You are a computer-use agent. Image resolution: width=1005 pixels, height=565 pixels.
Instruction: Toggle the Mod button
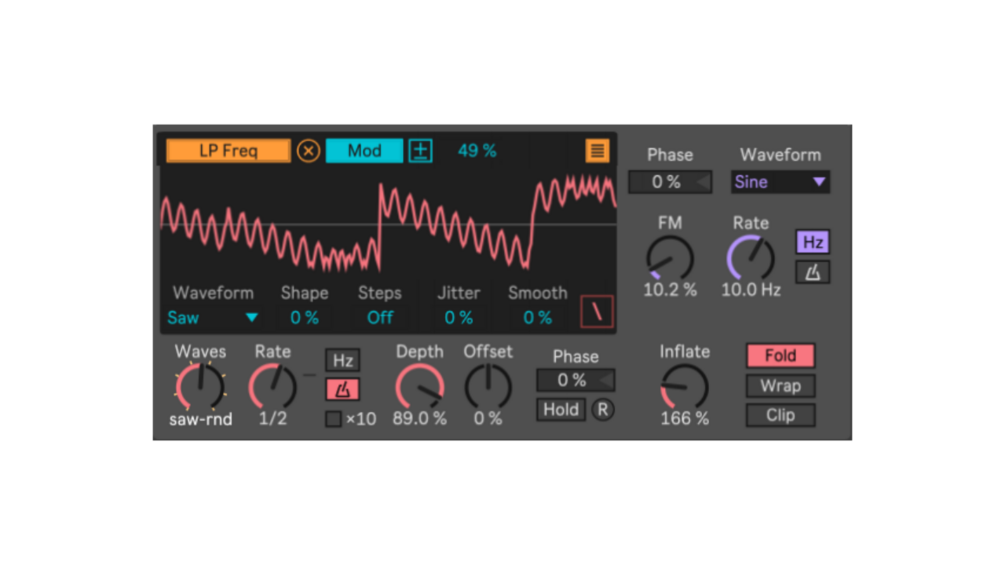(364, 151)
